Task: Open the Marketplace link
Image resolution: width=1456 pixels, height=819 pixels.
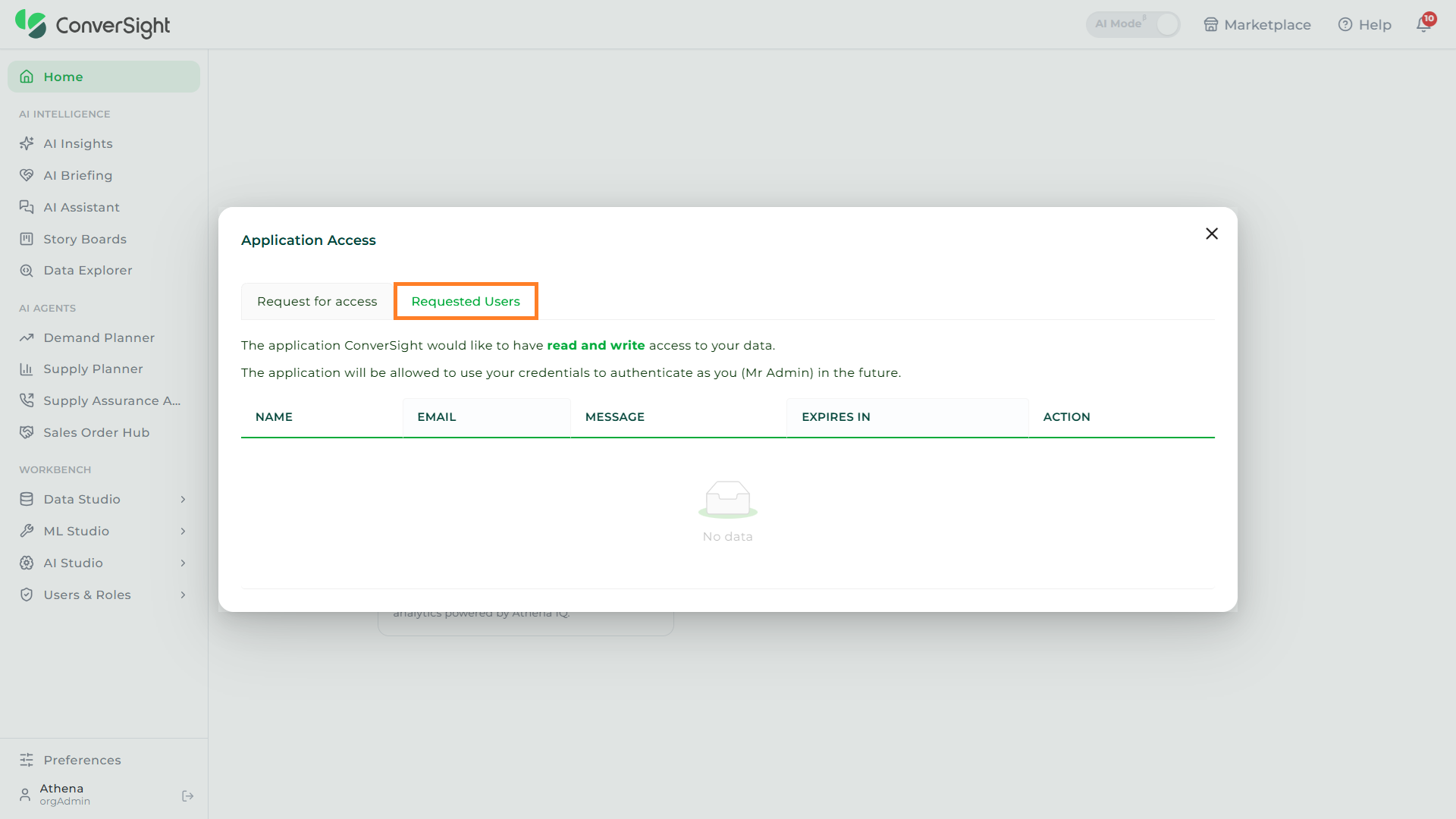Action: click(x=1257, y=24)
